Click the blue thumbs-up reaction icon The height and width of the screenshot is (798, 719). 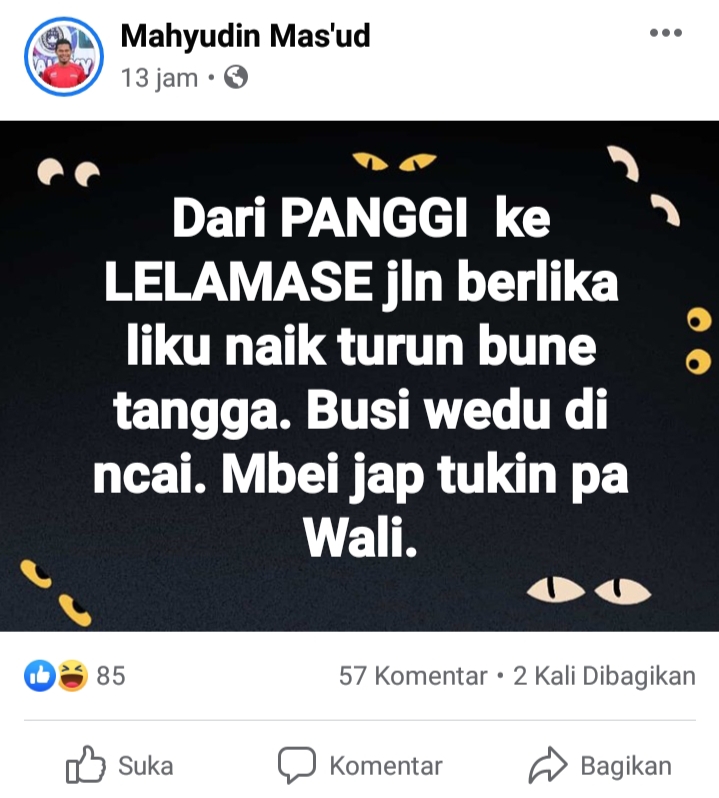tap(40, 676)
